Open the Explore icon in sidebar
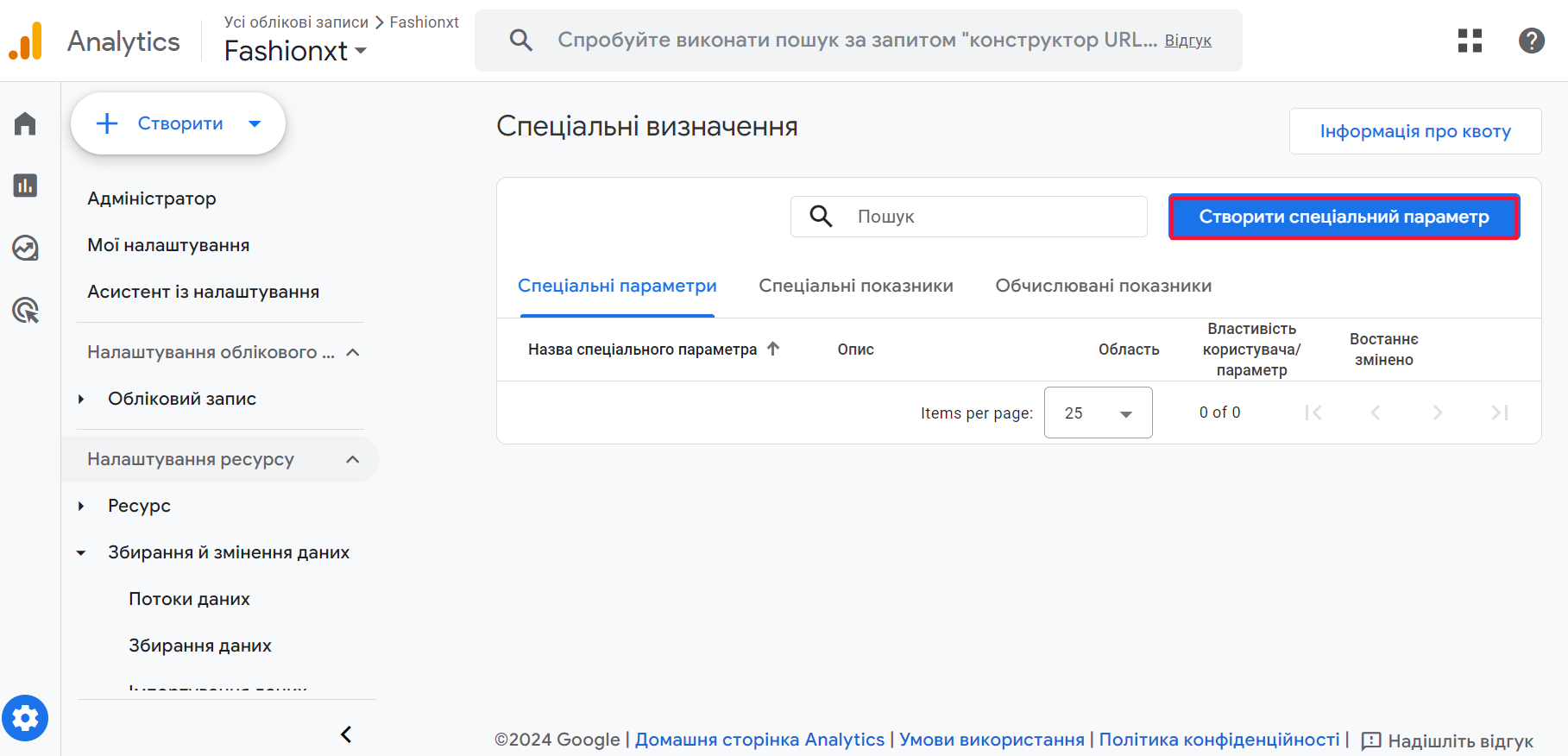Viewport: 1568px width, 756px height. coord(25,248)
